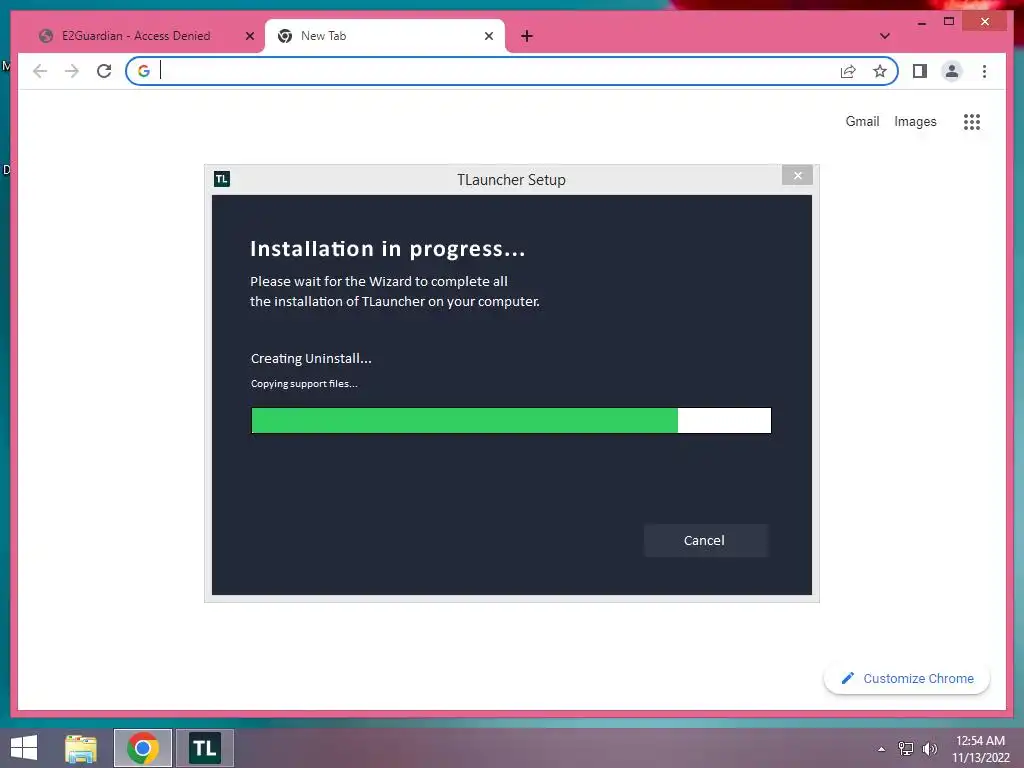This screenshot has width=1024, height=768.
Task: Show hidden system tray icons
Action: tap(882, 749)
